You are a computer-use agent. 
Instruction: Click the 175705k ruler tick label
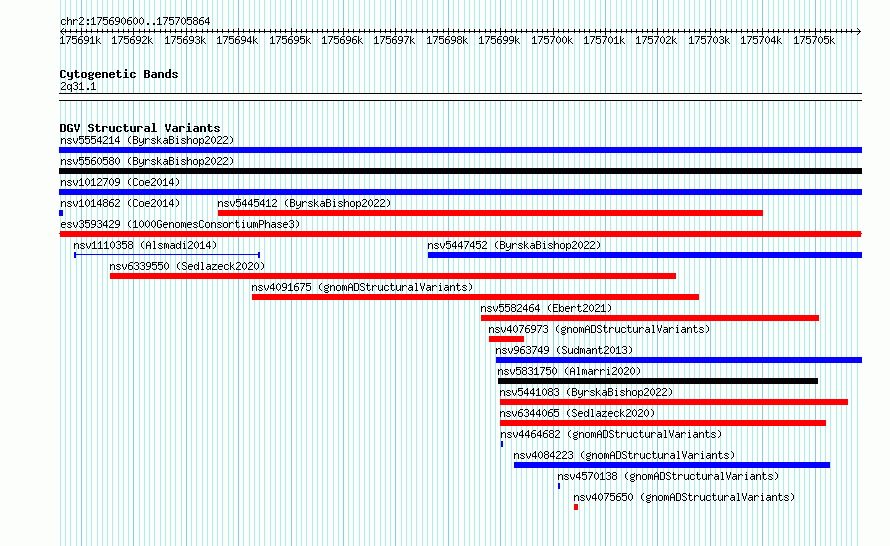(814, 40)
